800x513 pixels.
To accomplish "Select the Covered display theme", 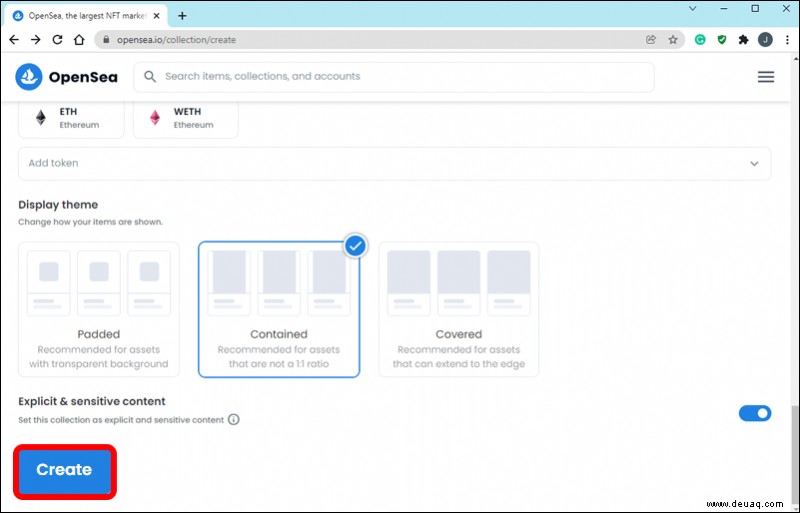I will coord(459,310).
